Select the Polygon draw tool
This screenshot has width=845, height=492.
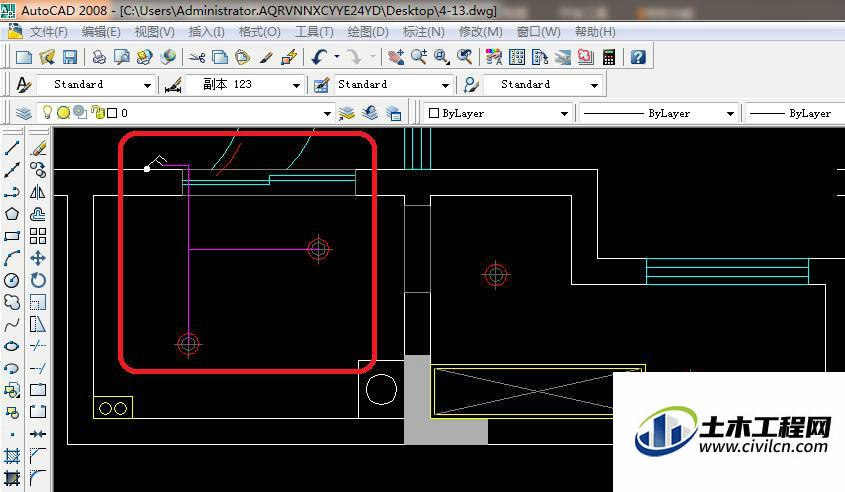(x=12, y=214)
